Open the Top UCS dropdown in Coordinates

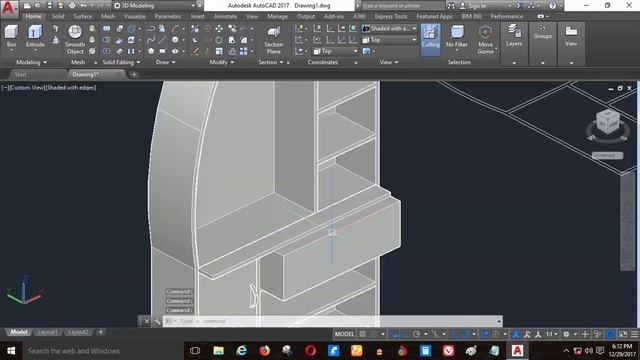[336, 51]
